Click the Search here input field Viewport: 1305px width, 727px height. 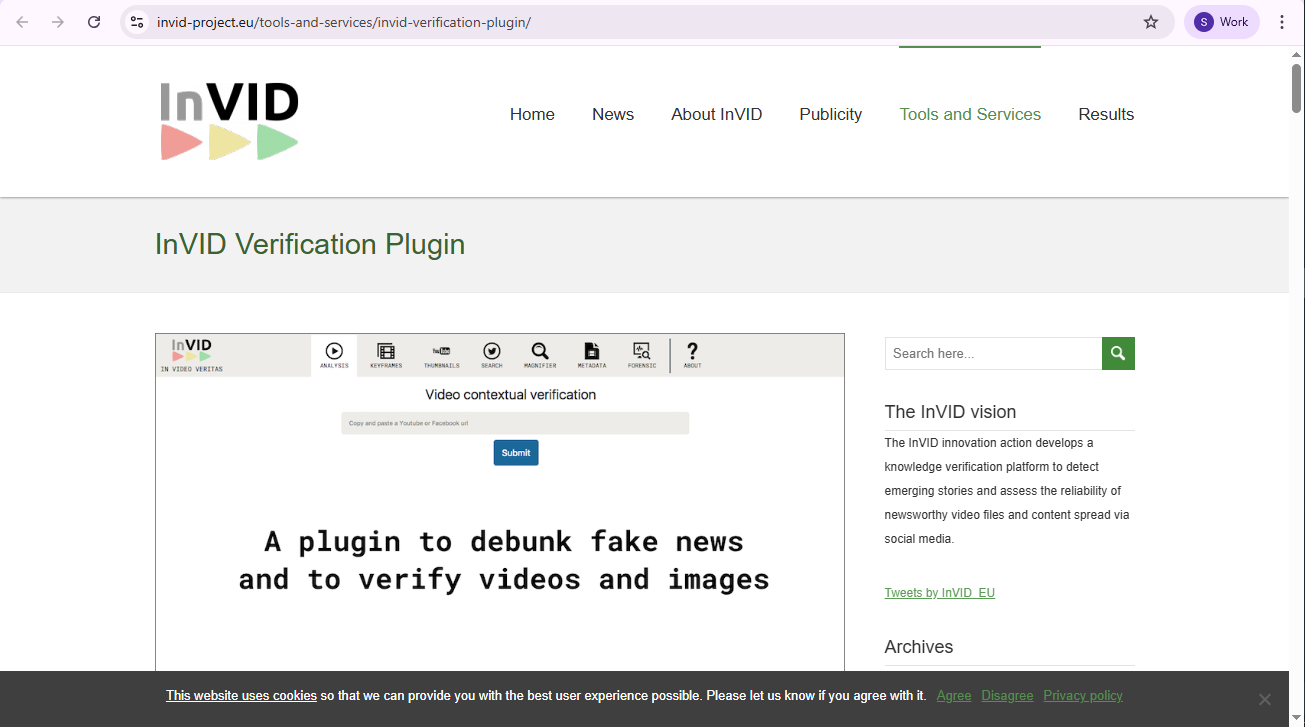click(x=993, y=353)
